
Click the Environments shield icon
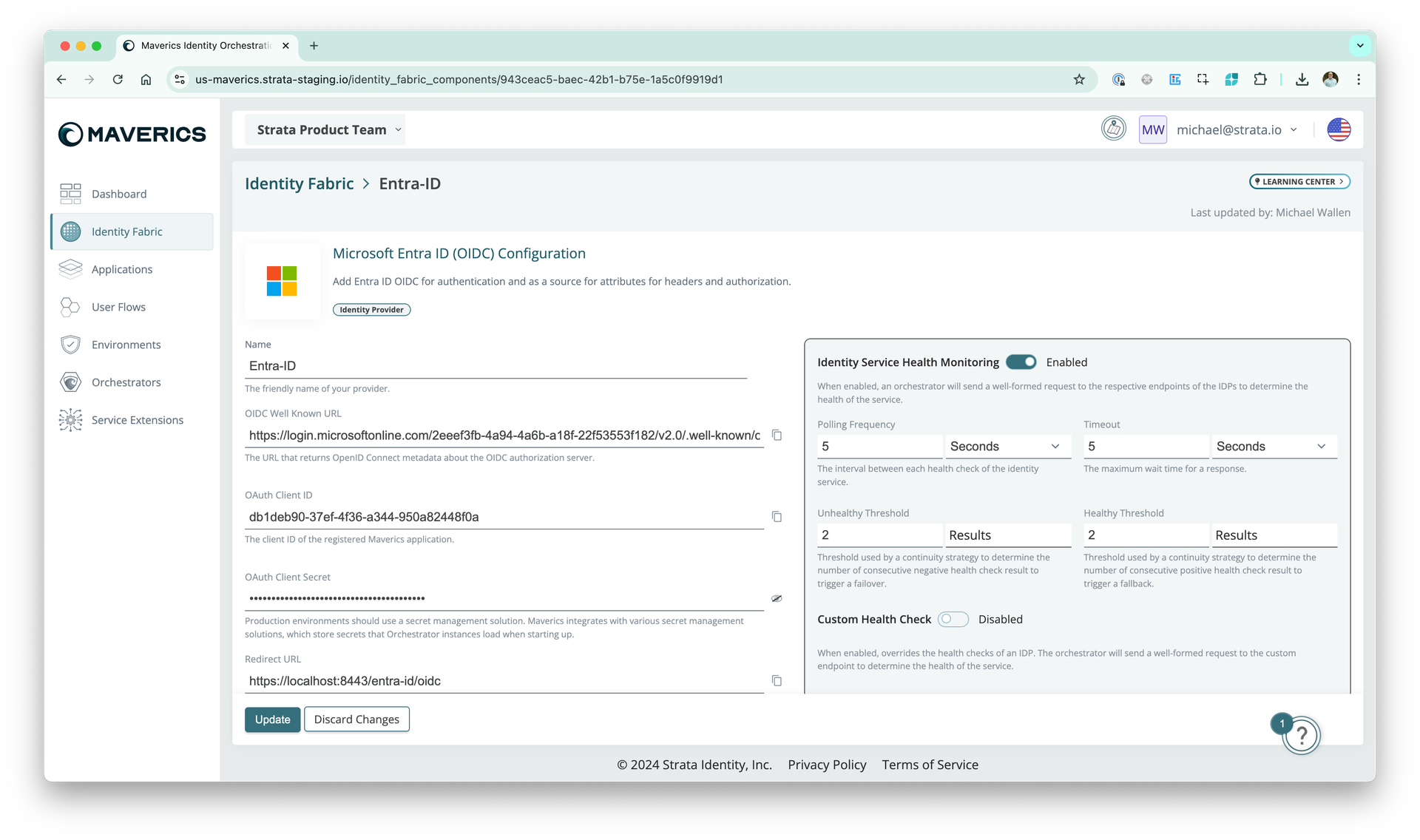(x=70, y=345)
